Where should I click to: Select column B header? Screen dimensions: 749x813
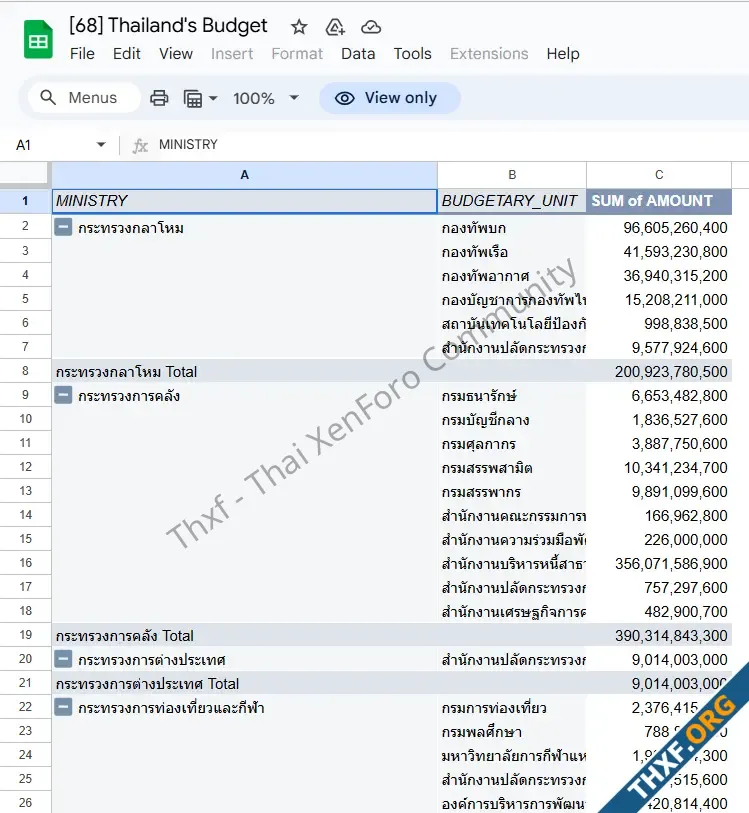click(512, 175)
